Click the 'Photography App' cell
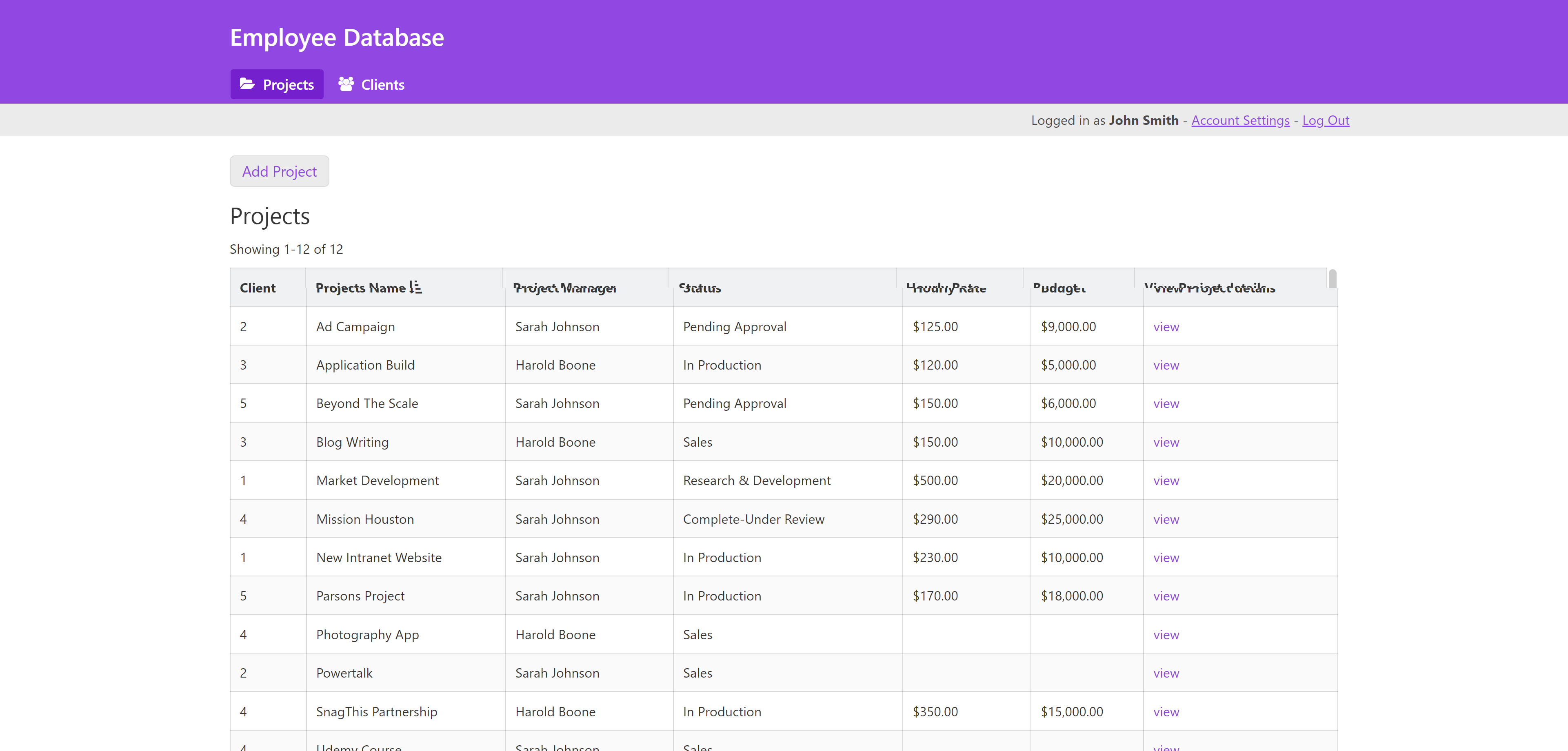Image resolution: width=1568 pixels, height=751 pixels. coord(405,634)
